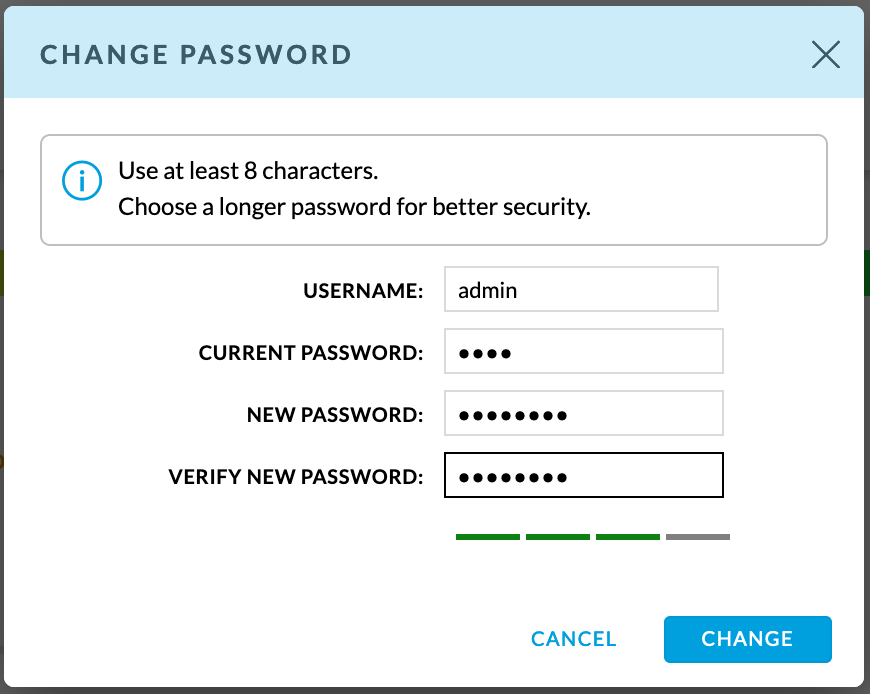This screenshot has height=694, width=870.
Task: Click the CURRENT PASSWORD label text
Action: pos(311,353)
